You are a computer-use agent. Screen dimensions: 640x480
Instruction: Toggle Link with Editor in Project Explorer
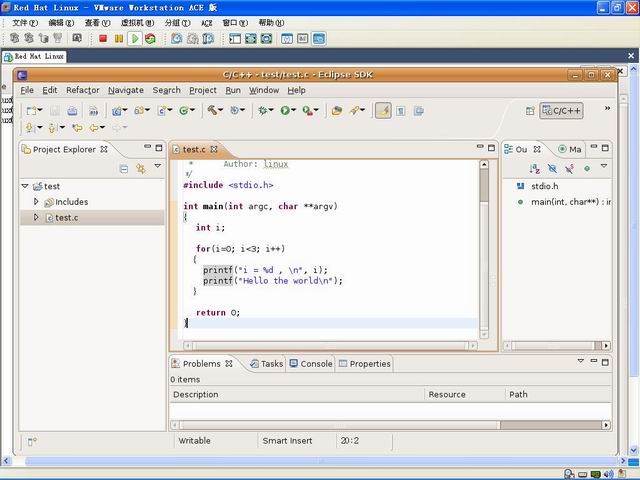(x=141, y=168)
